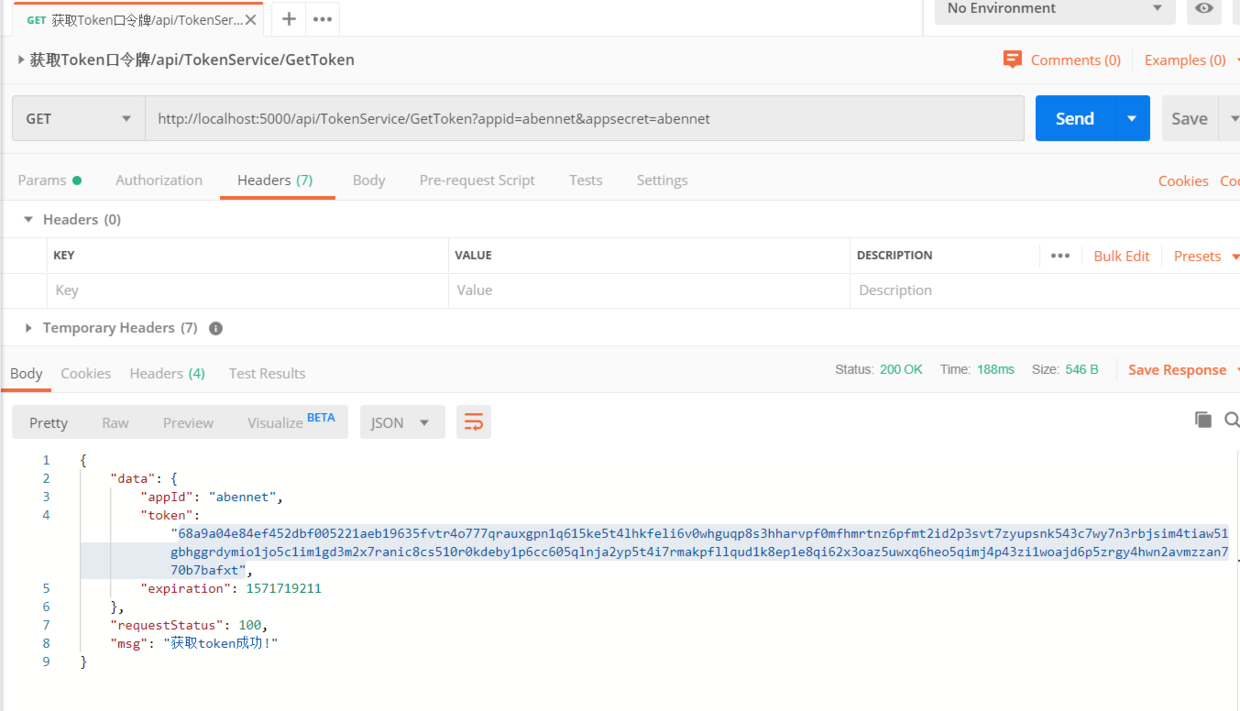Screen dimensions: 1240x711
Task: Change the GET method dropdown
Action: 78,118
